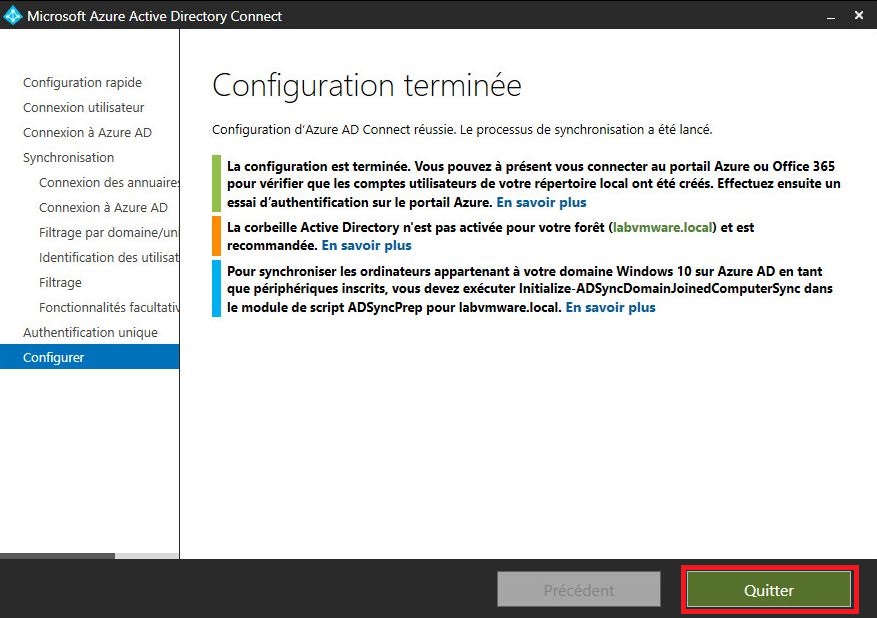Select Filtrage par domaine sub-step
Screen dimensions: 877x618
[x=109, y=233]
